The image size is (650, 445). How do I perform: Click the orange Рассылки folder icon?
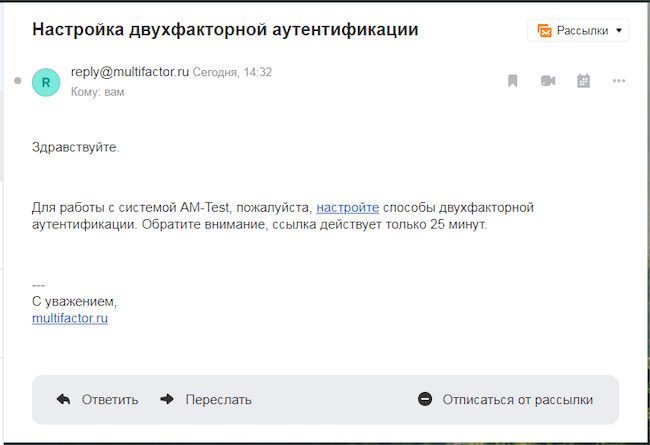pyautogui.click(x=545, y=31)
